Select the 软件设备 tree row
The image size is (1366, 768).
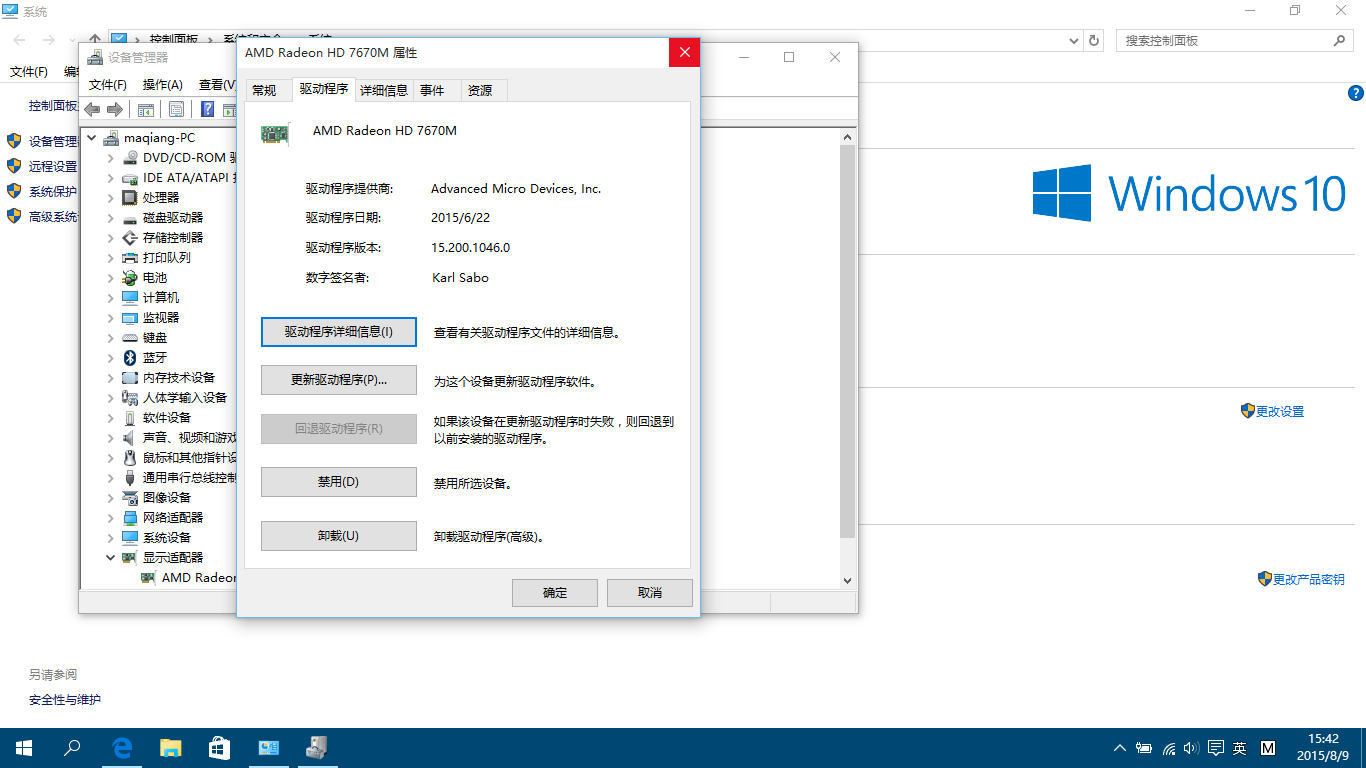tap(167, 418)
